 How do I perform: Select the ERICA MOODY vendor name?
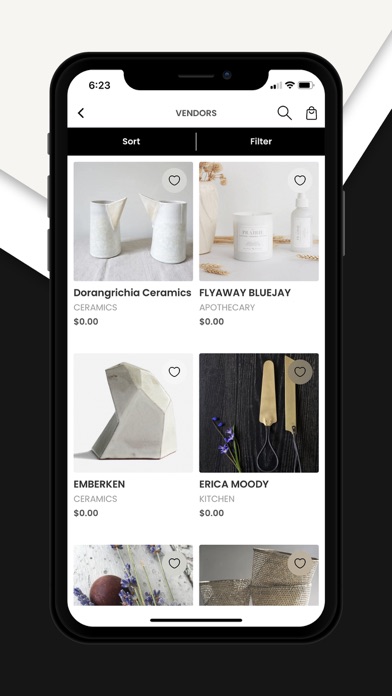coord(234,484)
